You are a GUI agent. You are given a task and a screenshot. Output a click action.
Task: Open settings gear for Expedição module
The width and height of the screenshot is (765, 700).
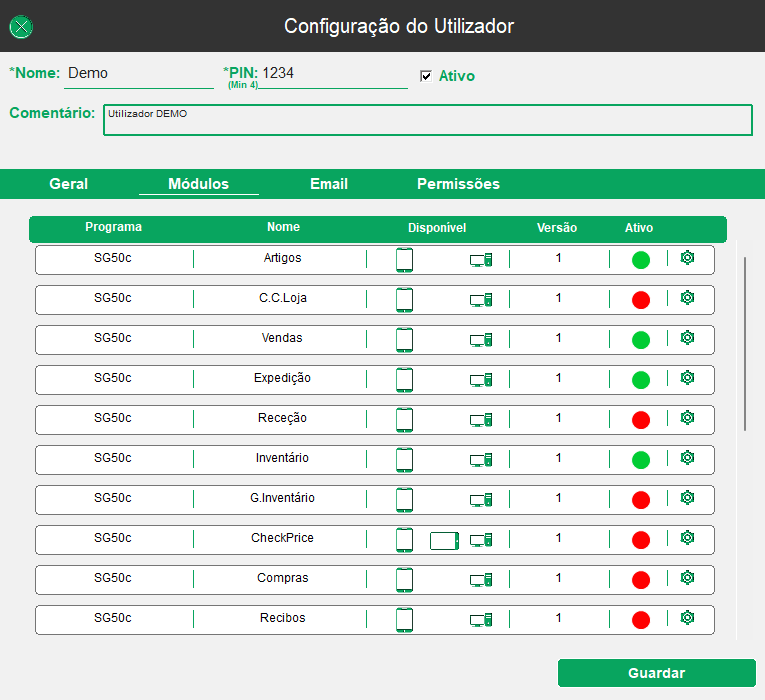[687, 378]
